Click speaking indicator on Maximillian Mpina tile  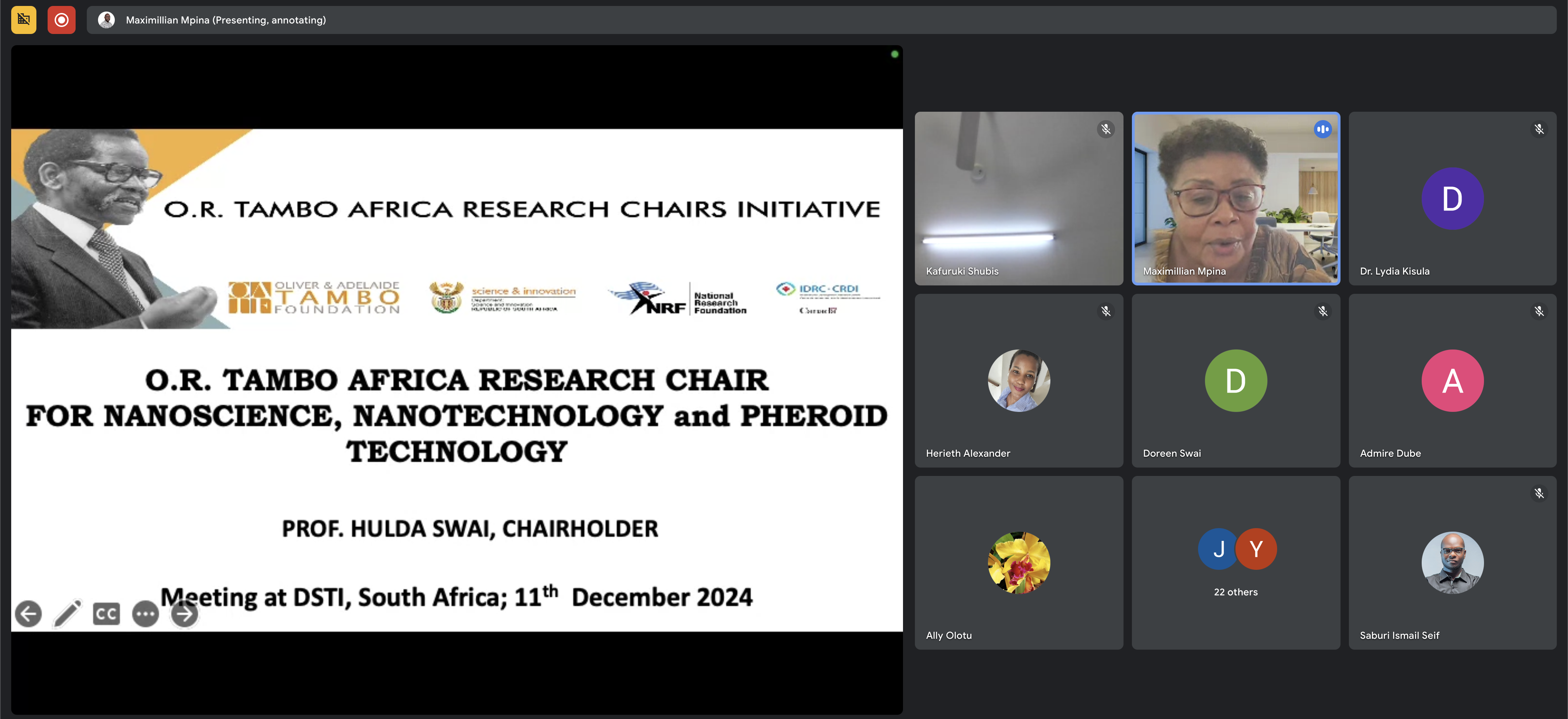(x=1322, y=129)
